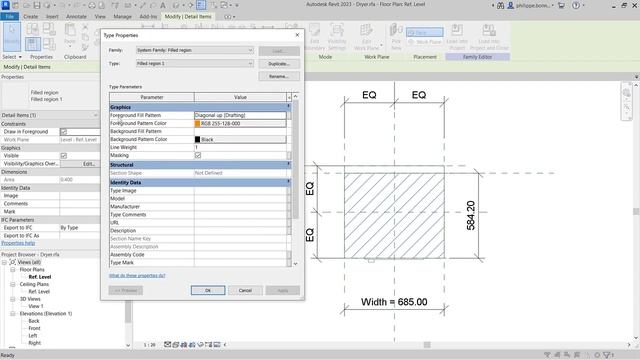
Task: Select the Front elevation in Project Browser
Action: click(34, 328)
